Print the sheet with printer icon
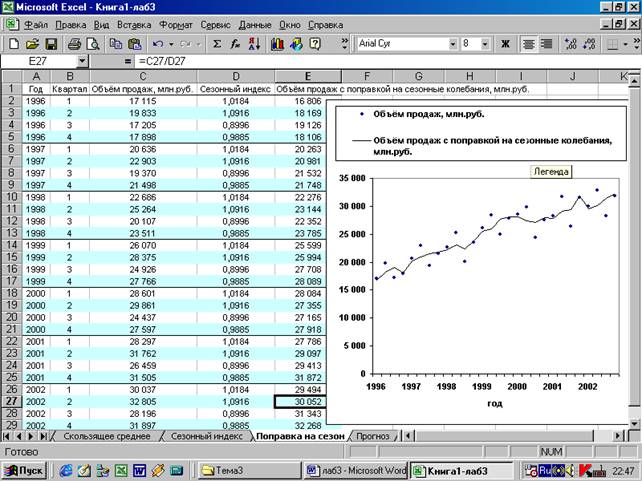Screen dimensions: 642x481 (x=74, y=44)
